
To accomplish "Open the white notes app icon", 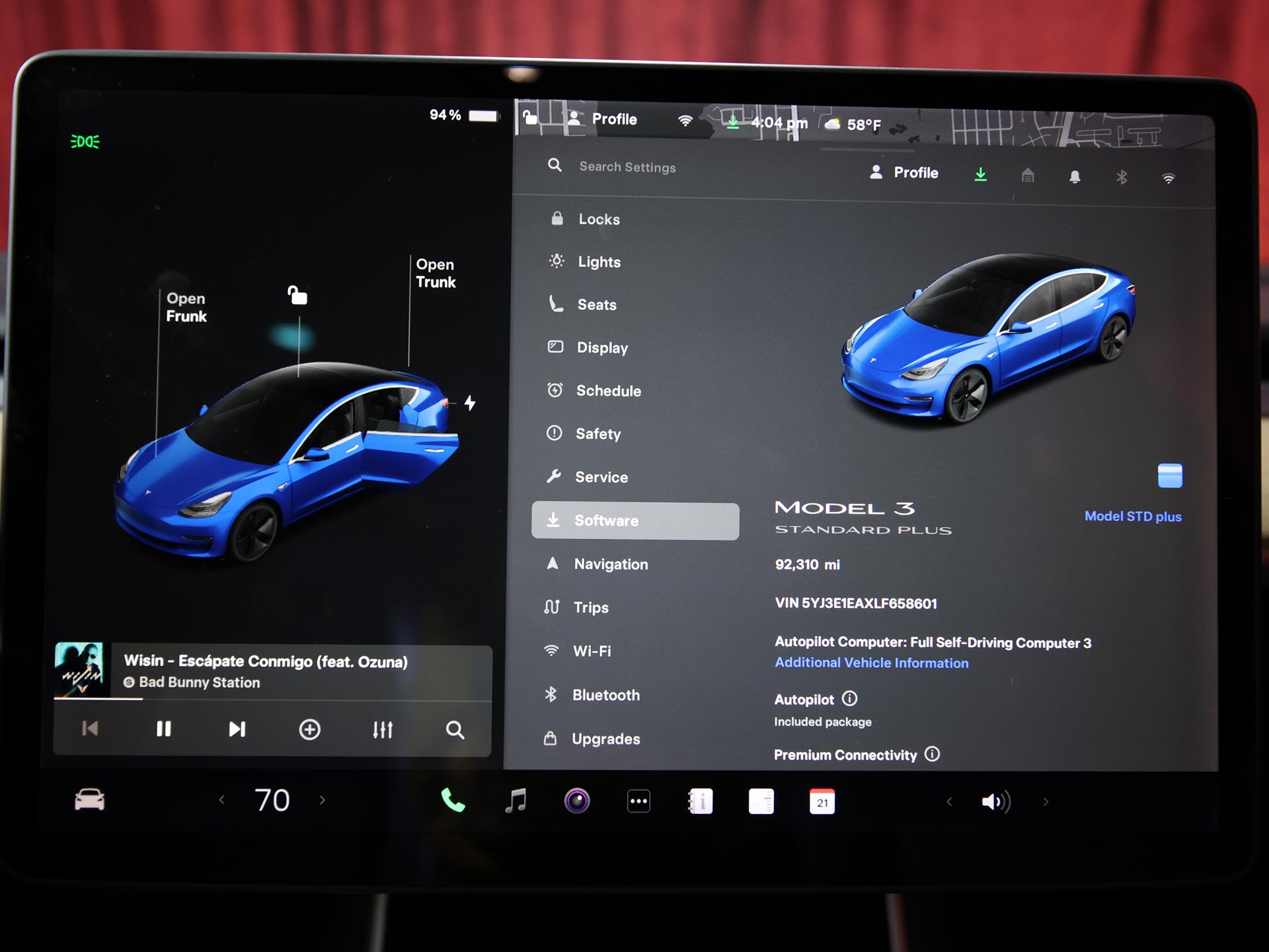I will (761, 802).
